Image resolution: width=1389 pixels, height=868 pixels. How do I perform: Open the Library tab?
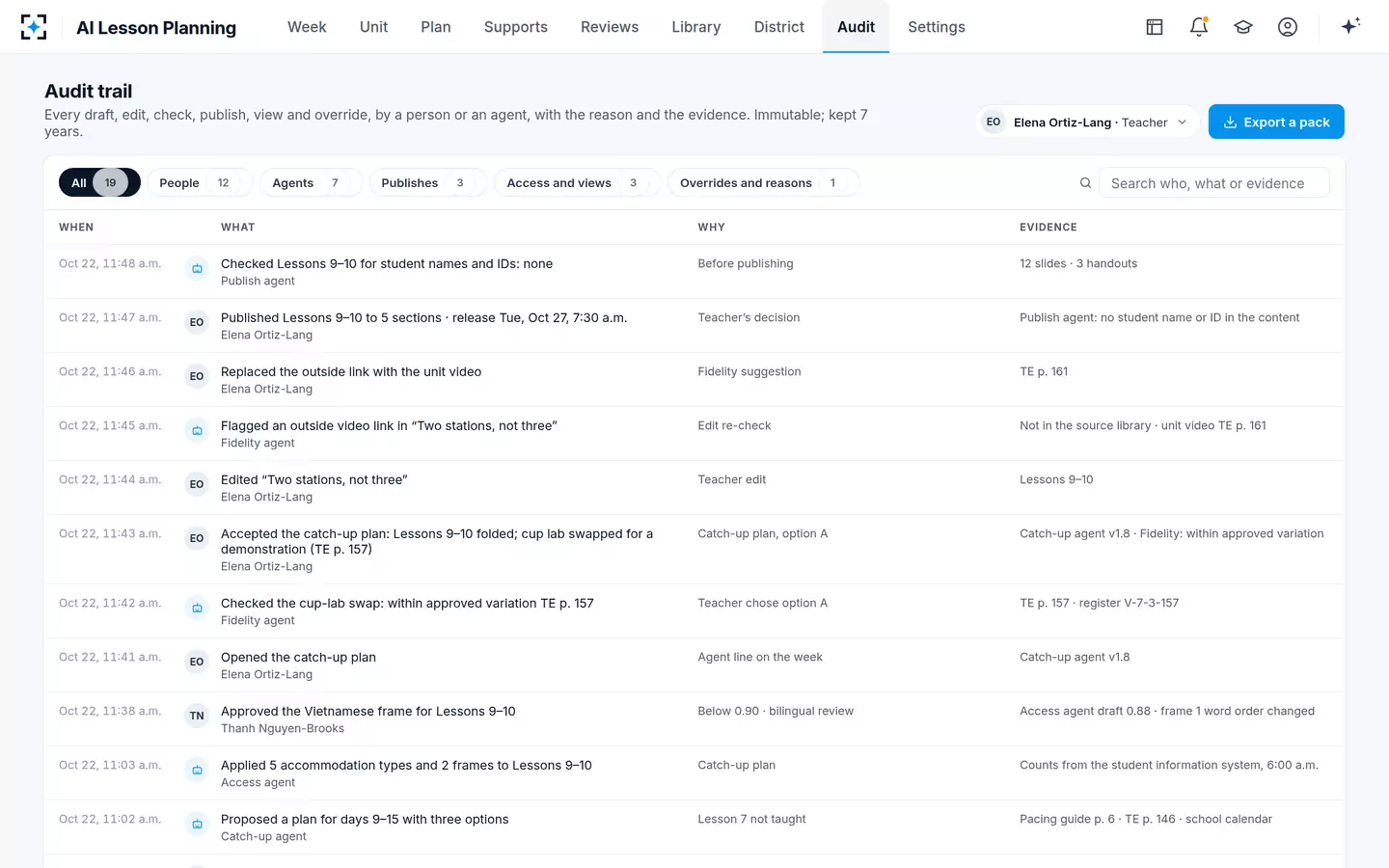point(696,27)
